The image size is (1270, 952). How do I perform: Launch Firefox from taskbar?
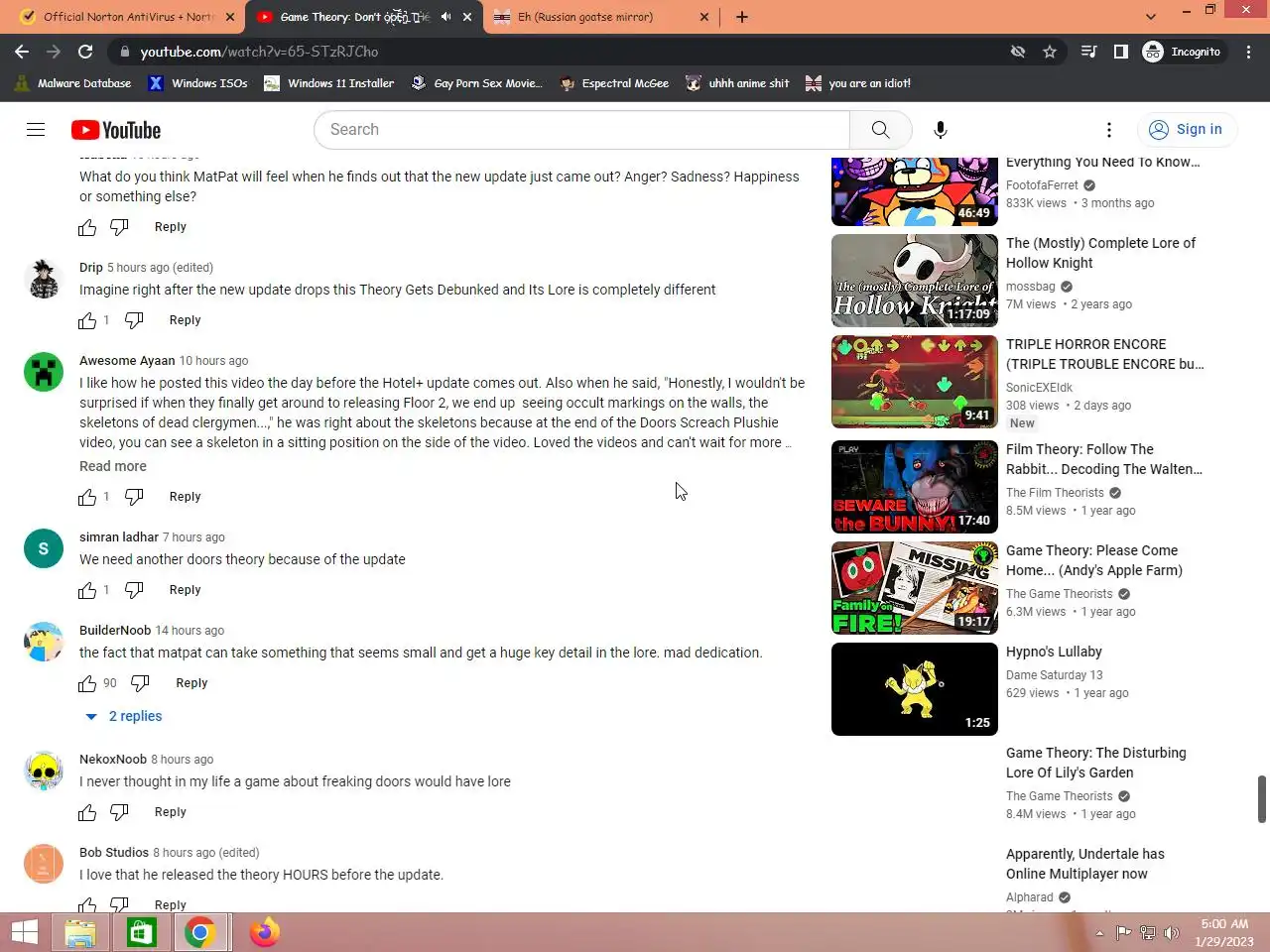point(264,932)
